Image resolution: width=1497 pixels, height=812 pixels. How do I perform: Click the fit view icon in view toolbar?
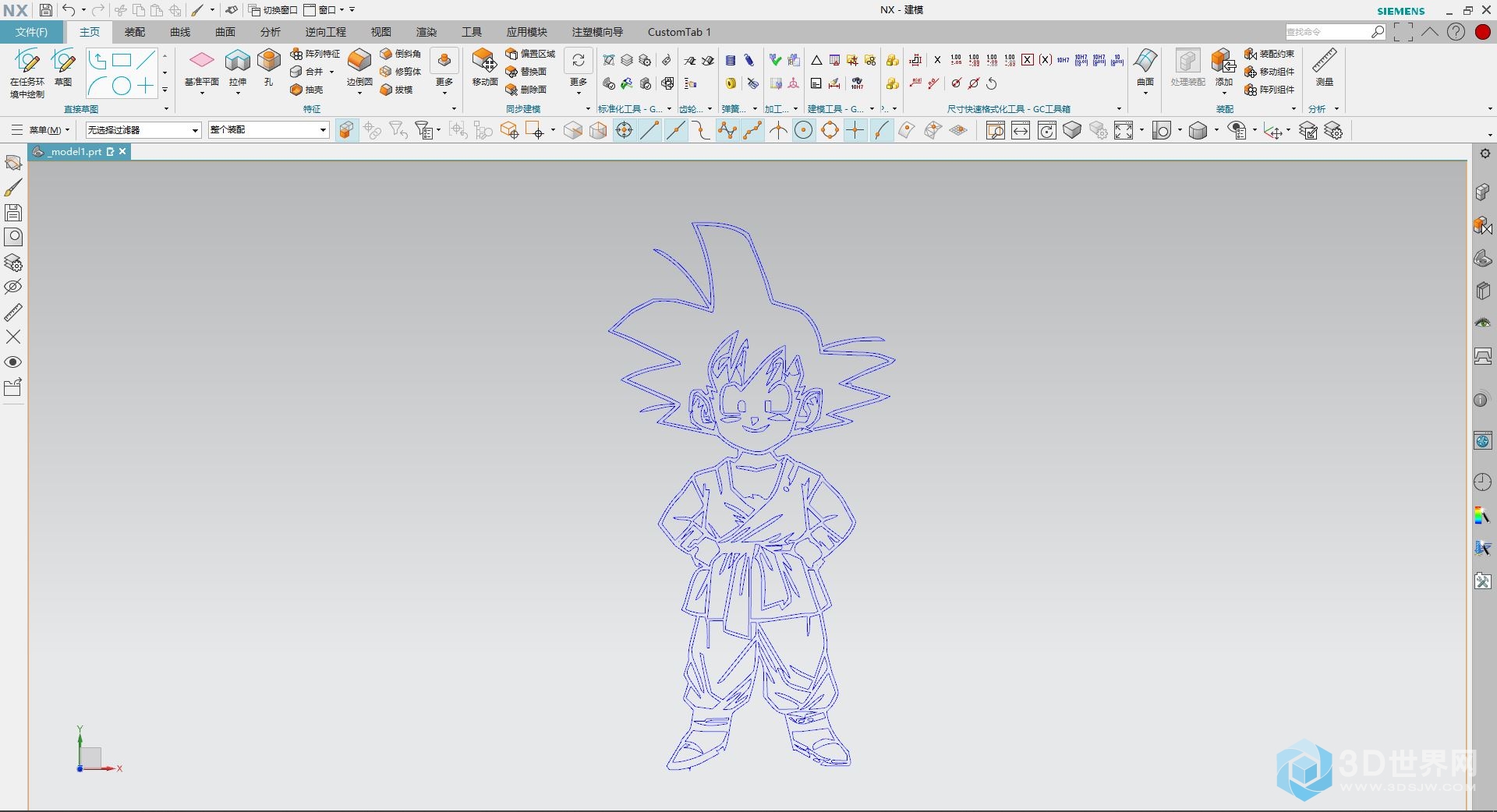click(x=1124, y=130)
